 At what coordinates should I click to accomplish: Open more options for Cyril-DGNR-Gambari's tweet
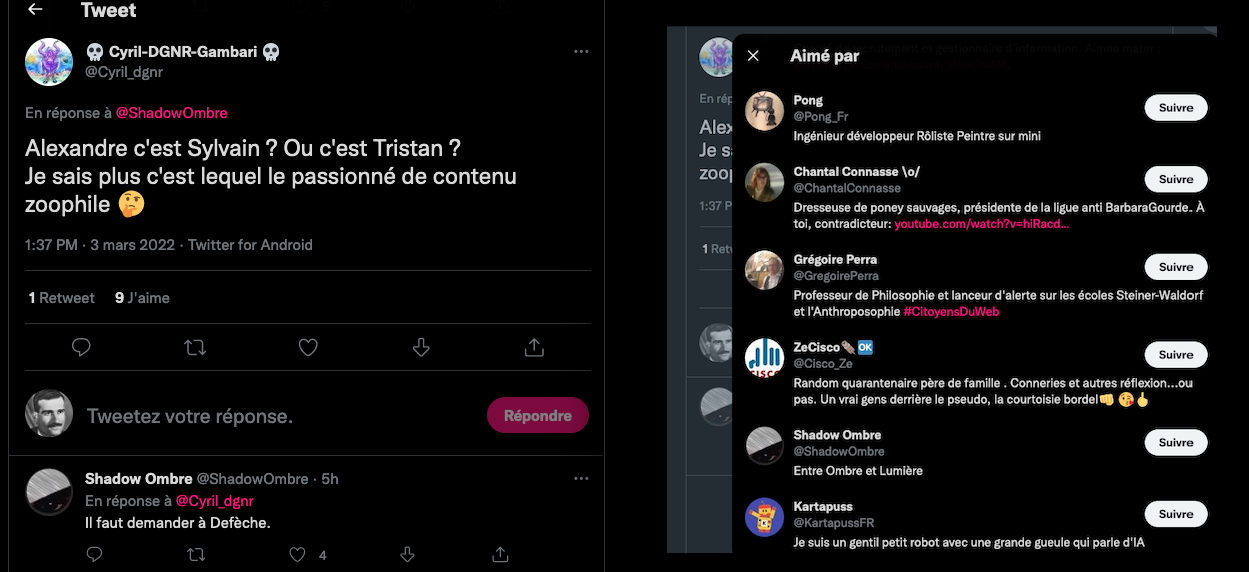tap(581, 51)
